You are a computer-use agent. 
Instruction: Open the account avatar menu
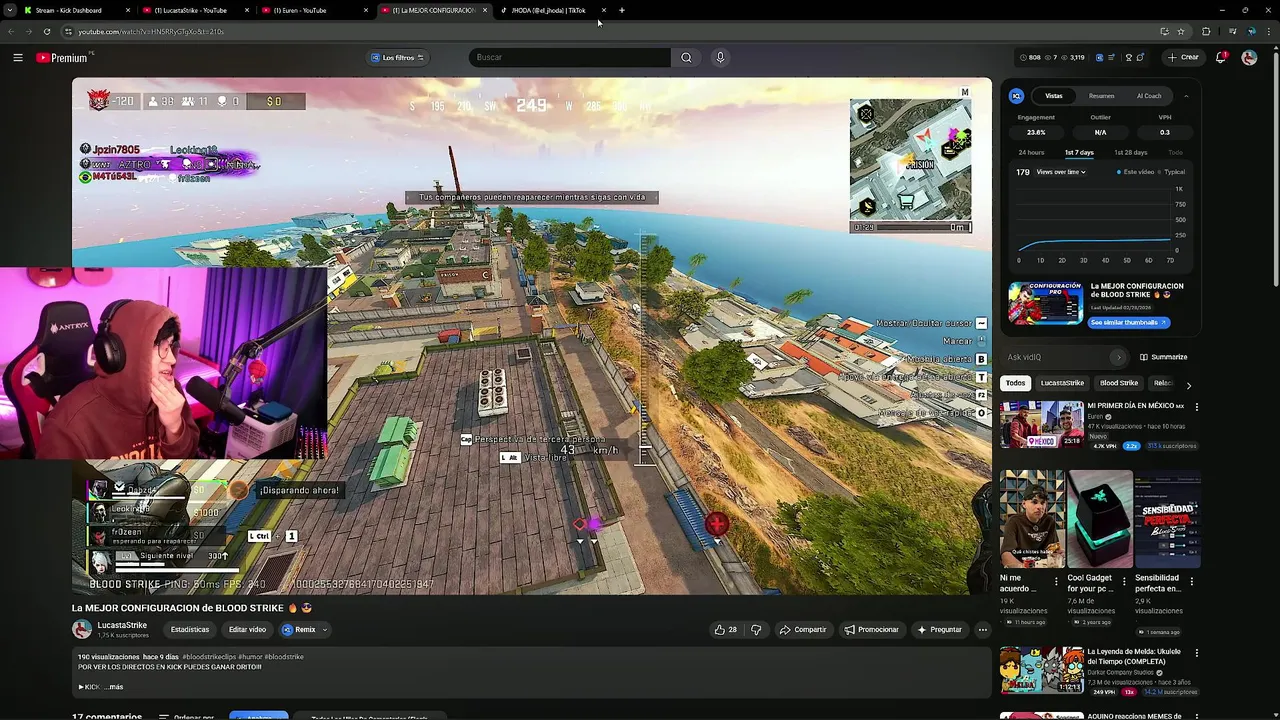[1249, 57]
